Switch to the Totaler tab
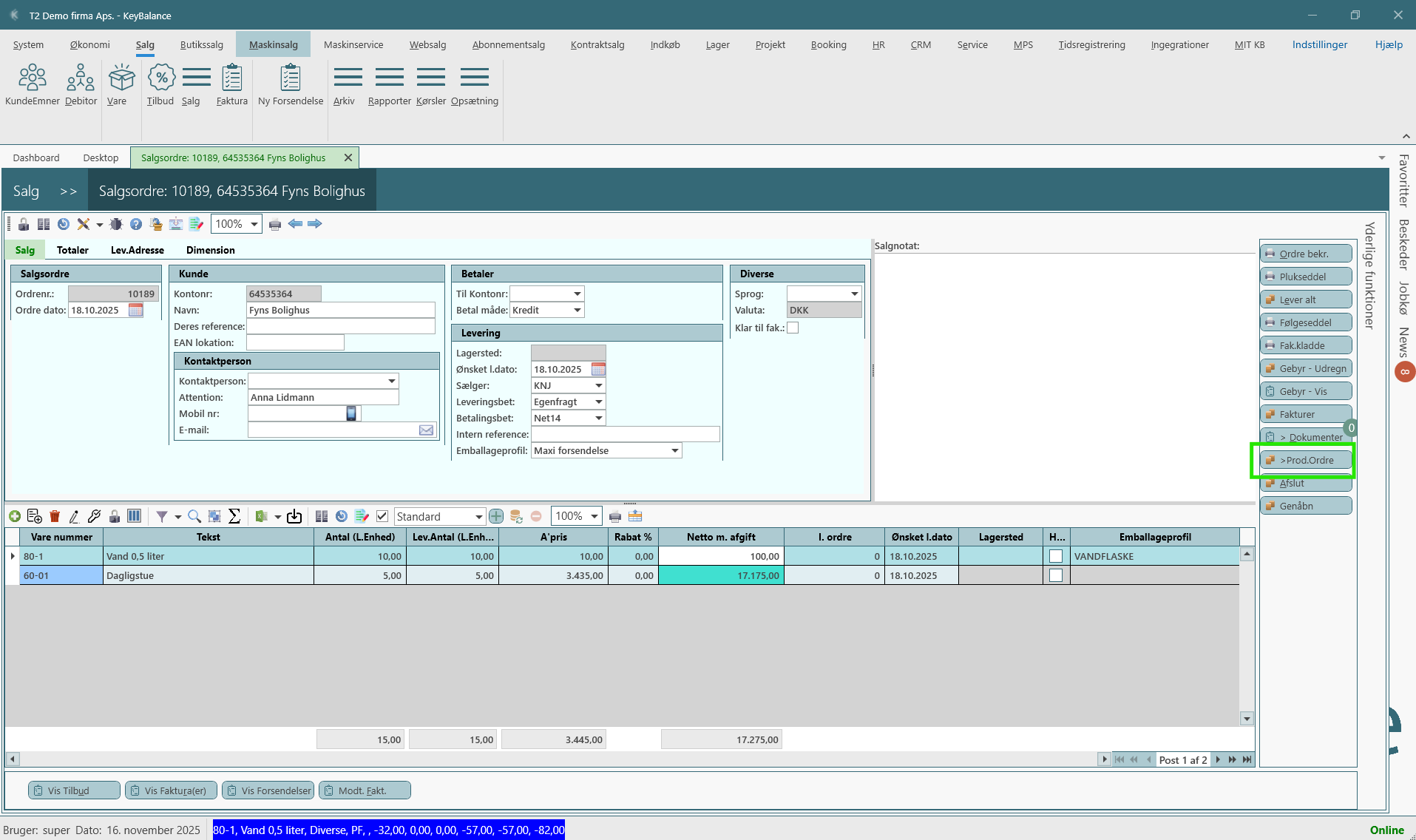 (72, 250)
